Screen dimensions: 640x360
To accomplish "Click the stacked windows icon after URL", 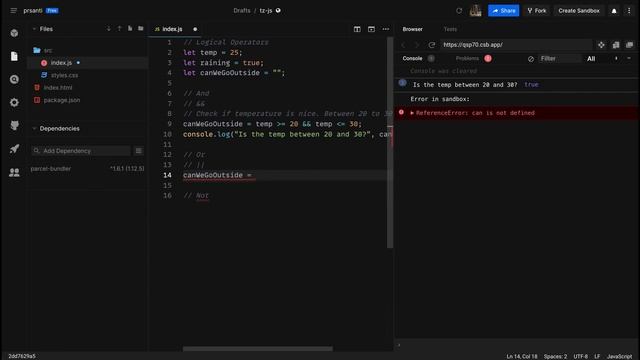I will click(629, 45).
